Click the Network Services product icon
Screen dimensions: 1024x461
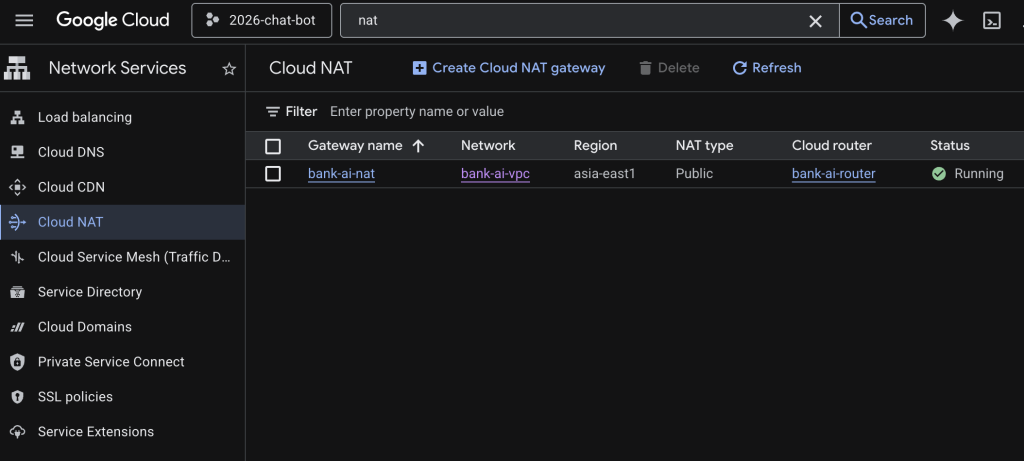coord(17,68)
